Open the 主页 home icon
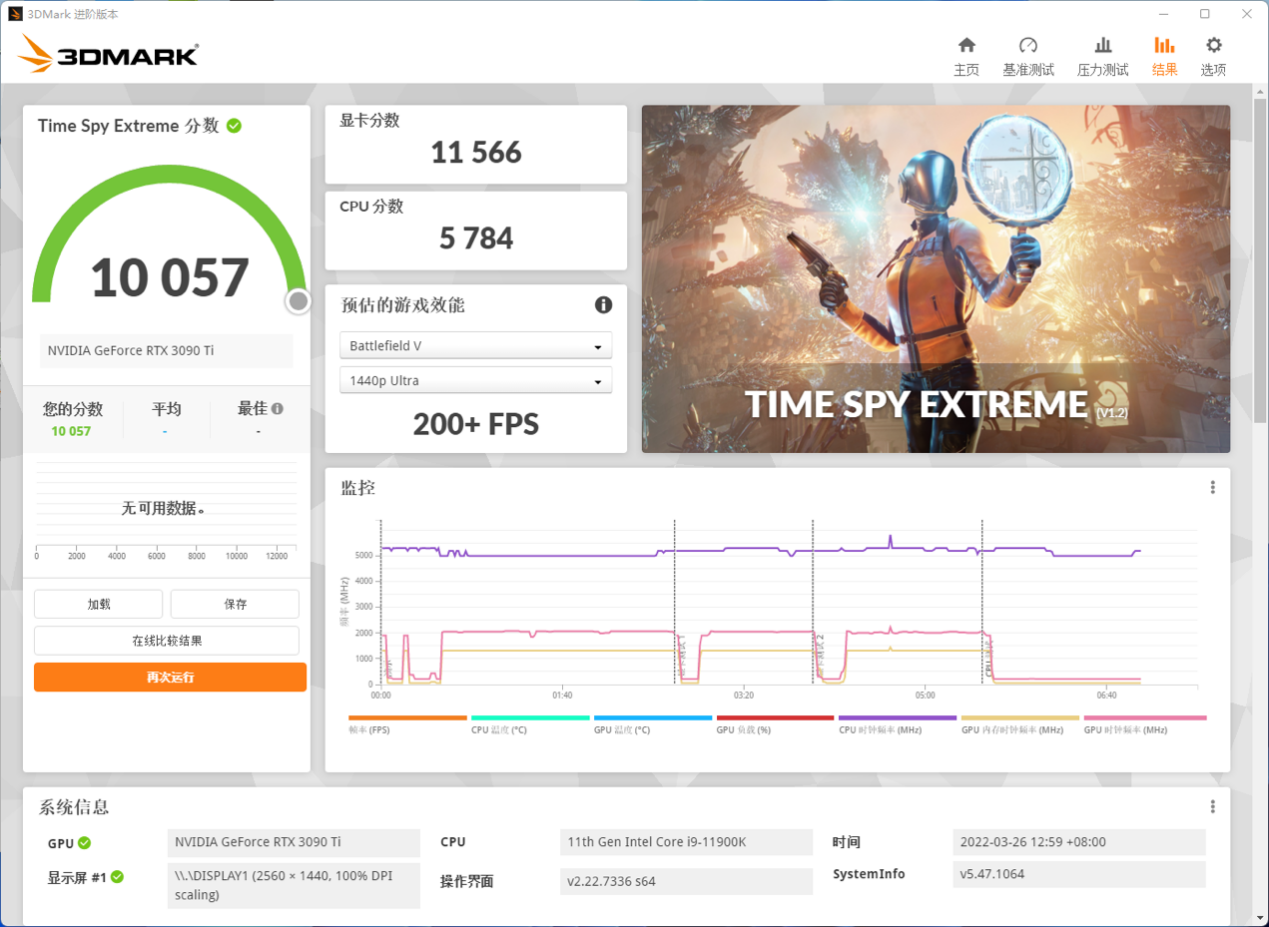Viewport: 1269px width, 927px height. click(966, 45)
